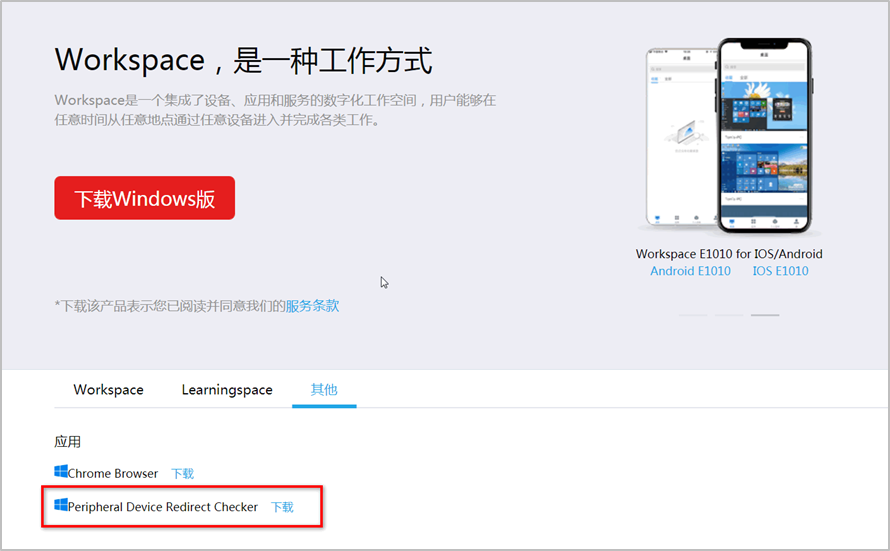Screen dimensions: 890x551
Task: Go to the second carousel slide indicator
Action: [x=729, y=315]
